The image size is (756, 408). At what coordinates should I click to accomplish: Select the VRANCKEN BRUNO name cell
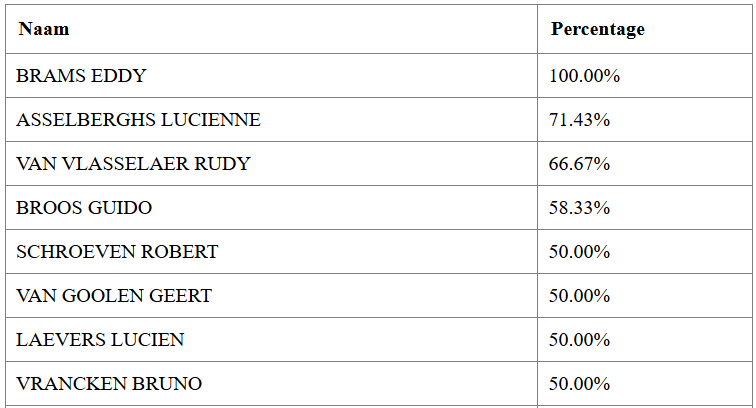(x=271, y=383)
